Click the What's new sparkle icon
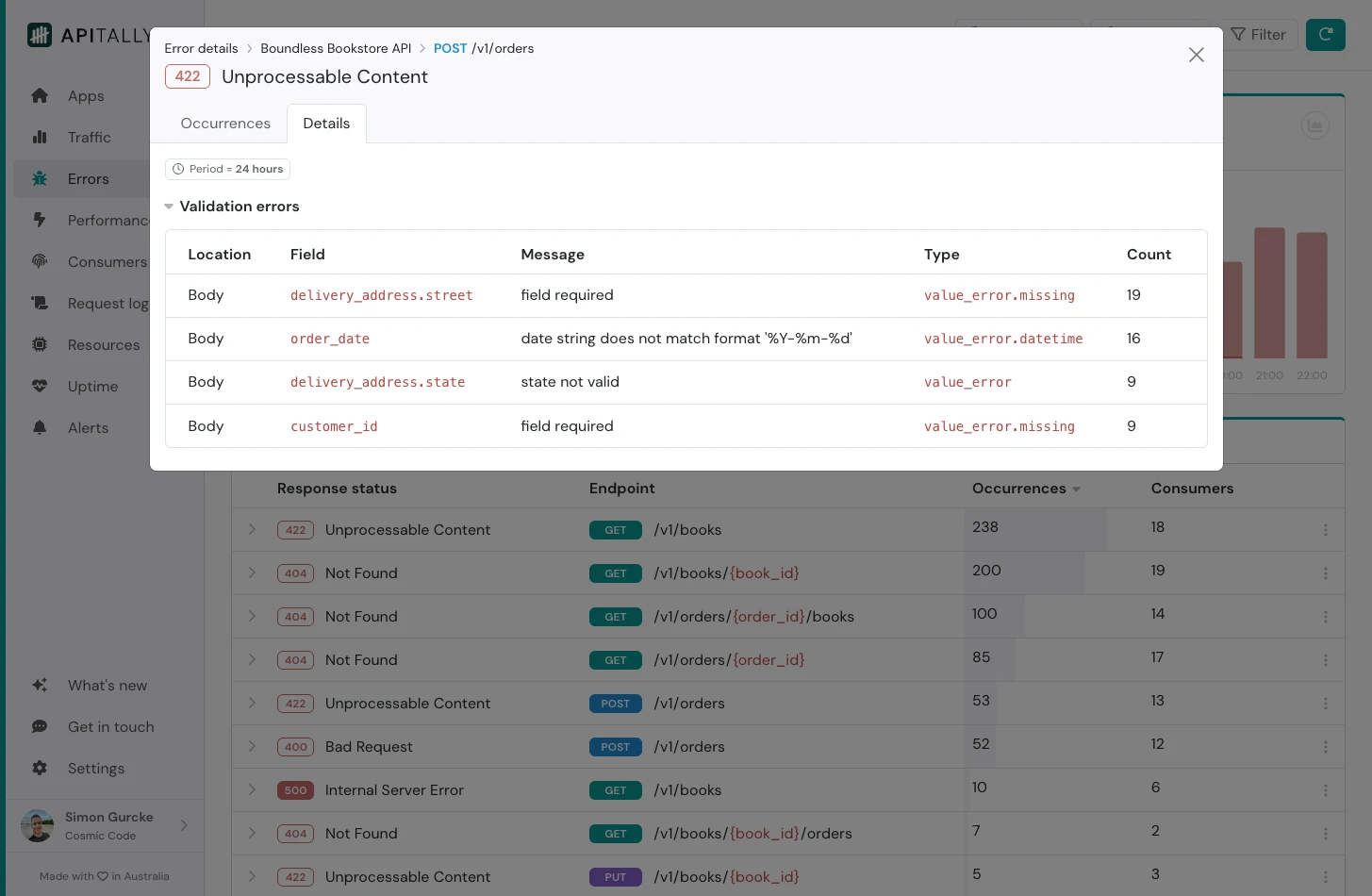The height and width of the screenshot is (896, 1372). (x=40, y=685)
